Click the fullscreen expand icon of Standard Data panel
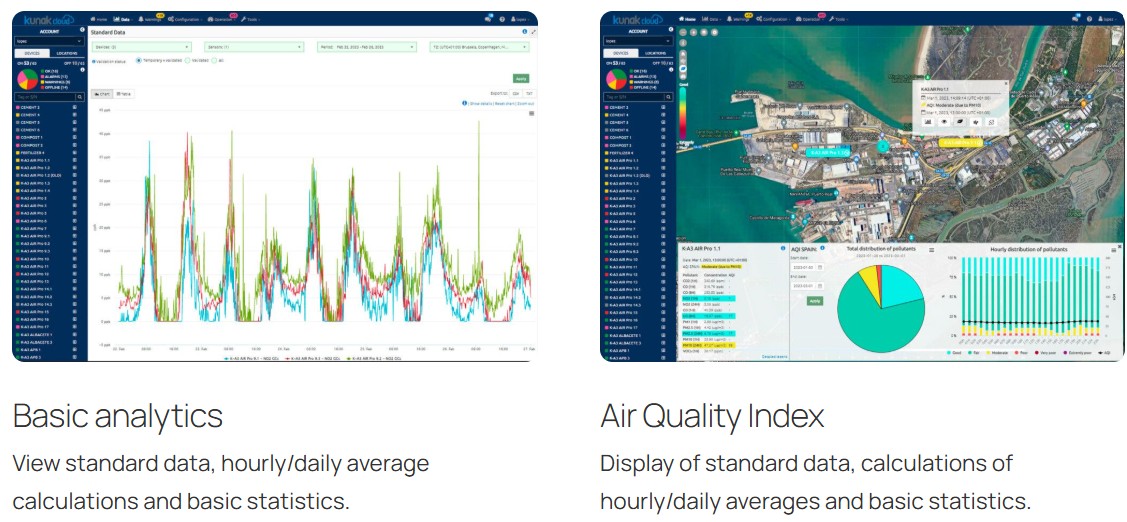This screenshot has height=522, width=1127. click(x=533, y=32)
